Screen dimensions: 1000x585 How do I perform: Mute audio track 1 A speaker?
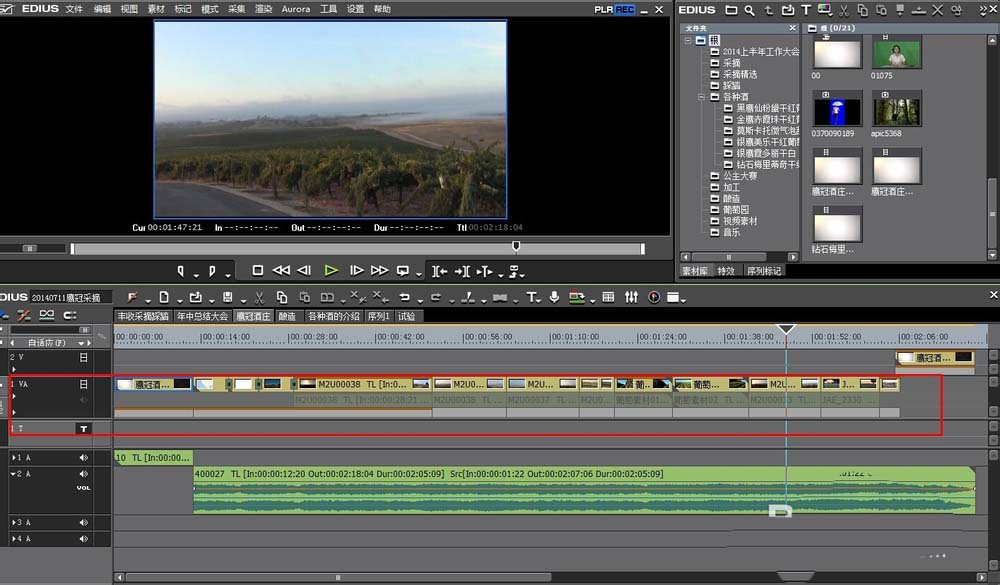coord(84,457)
